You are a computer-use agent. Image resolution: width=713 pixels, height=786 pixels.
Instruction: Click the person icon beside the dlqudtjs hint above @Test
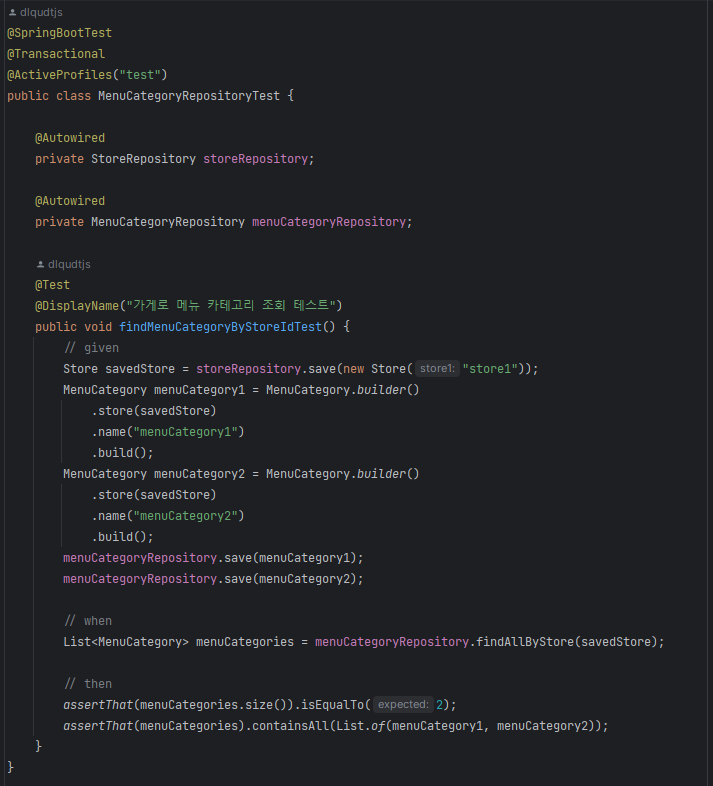click(41, 264)
